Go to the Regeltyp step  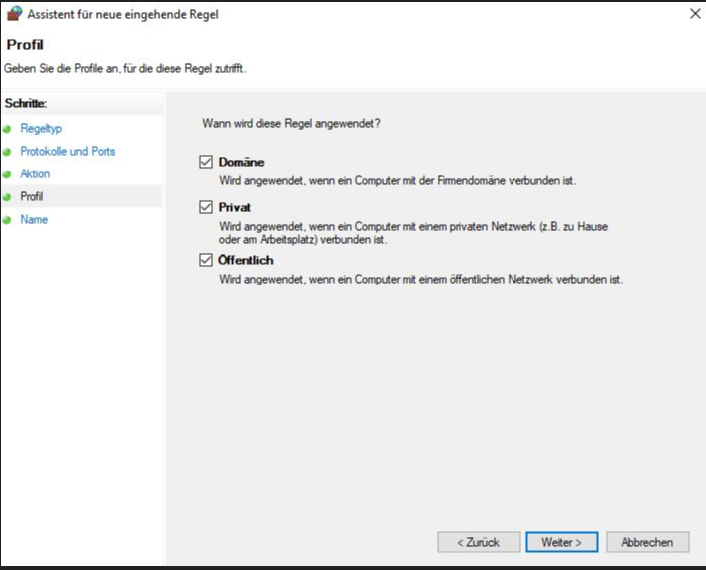(41, 129)
